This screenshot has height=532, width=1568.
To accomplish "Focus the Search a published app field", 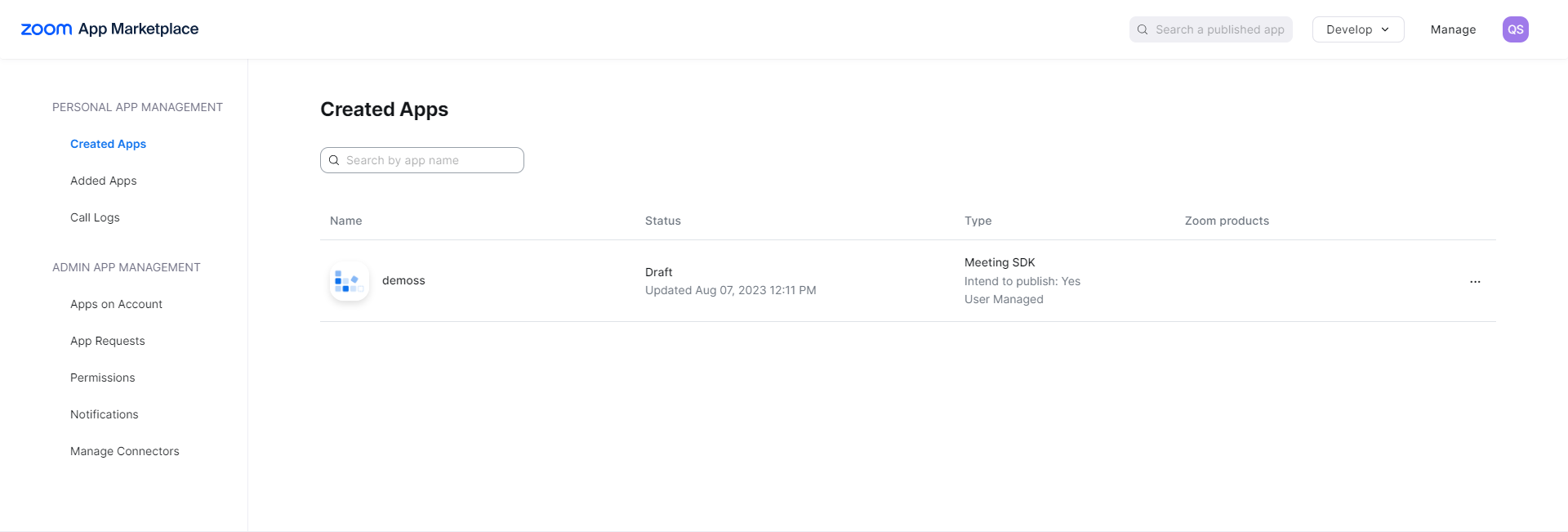I will [x=1219, y=29].
